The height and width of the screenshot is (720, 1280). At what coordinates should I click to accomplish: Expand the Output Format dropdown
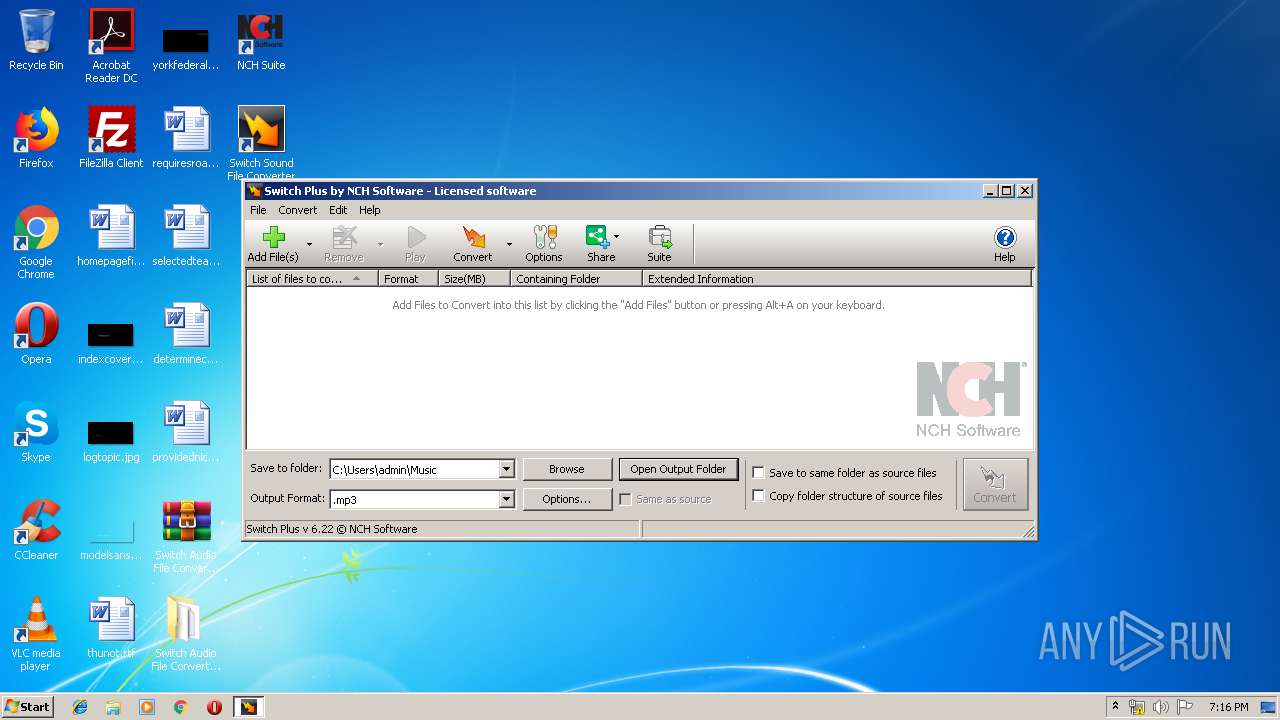point(506,499)
